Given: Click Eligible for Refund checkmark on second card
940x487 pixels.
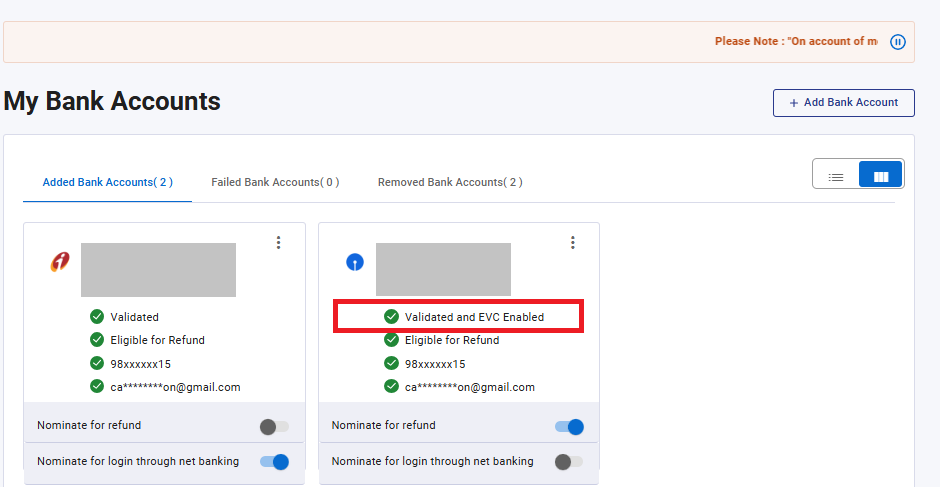Looking at the screenshot, I should point(391,340).
